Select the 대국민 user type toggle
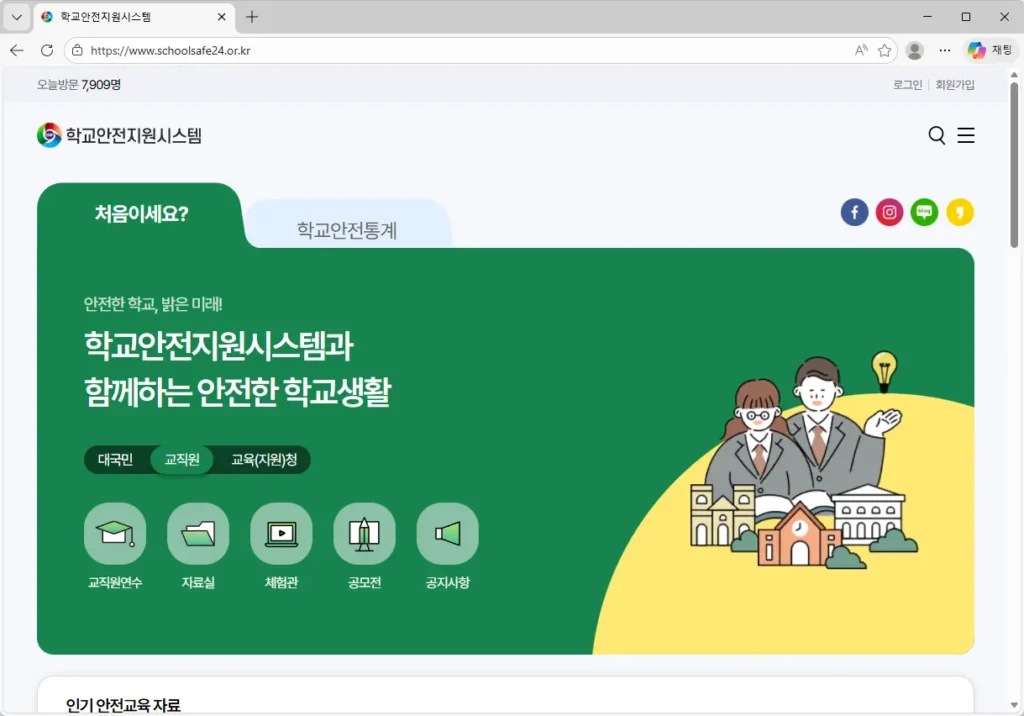1024x716 pixels. click(115, 460)
